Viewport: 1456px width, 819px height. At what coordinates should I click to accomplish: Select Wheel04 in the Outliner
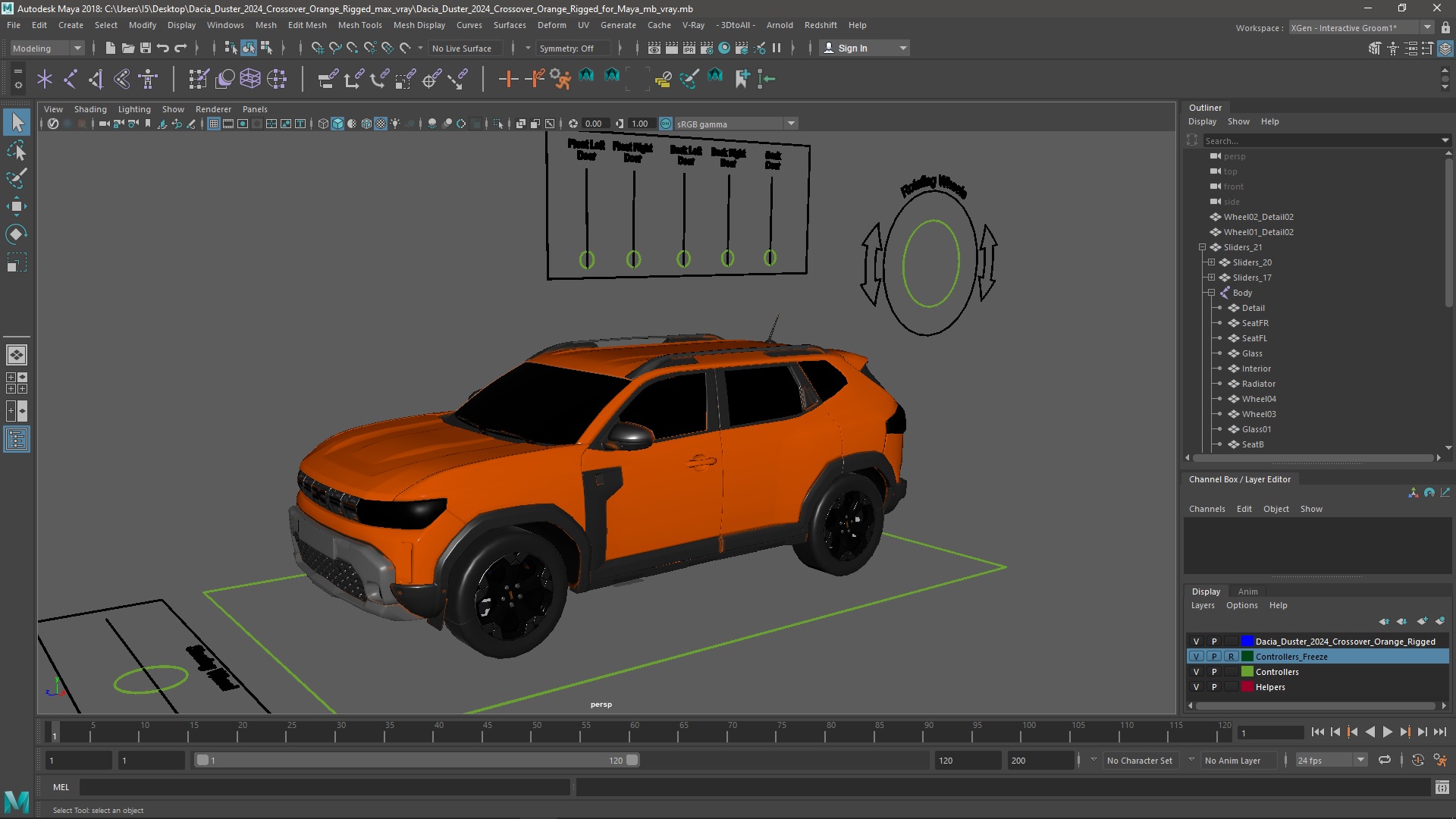(1259, 399)
